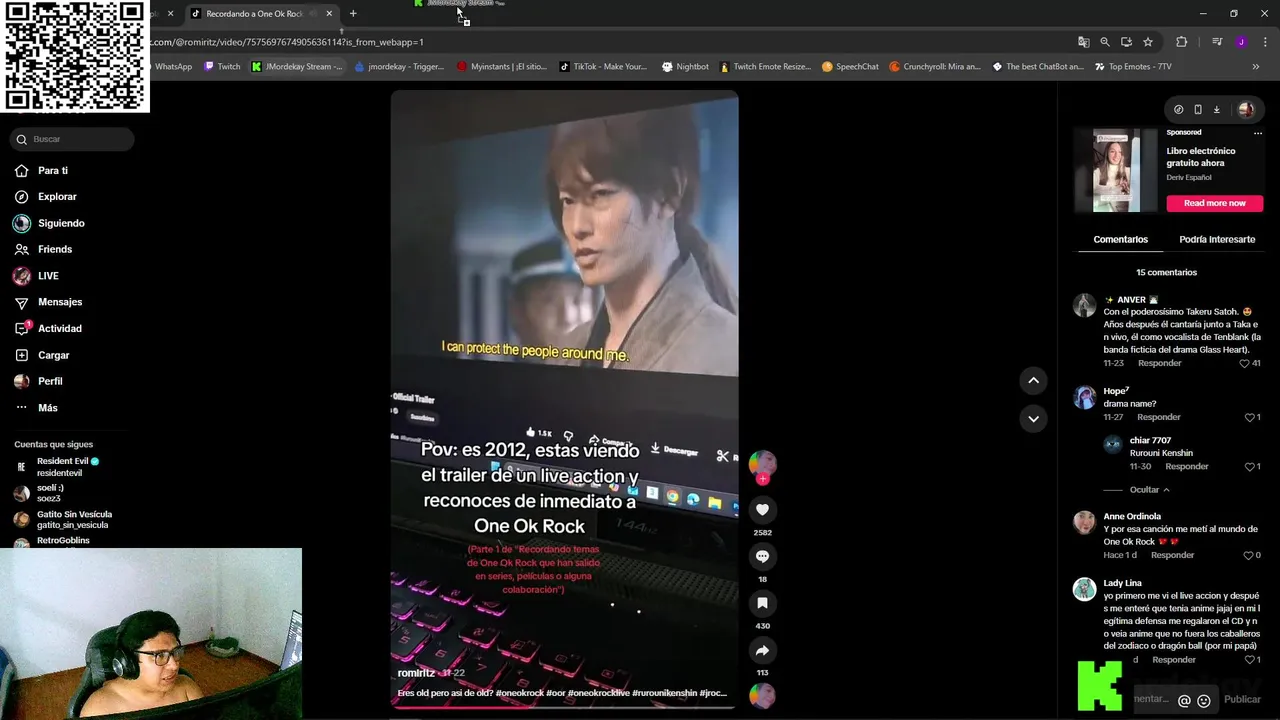Screen dimensions: 1280x720
Task: Close the One Ok Rock browser tab
Action: click(329, 14)
